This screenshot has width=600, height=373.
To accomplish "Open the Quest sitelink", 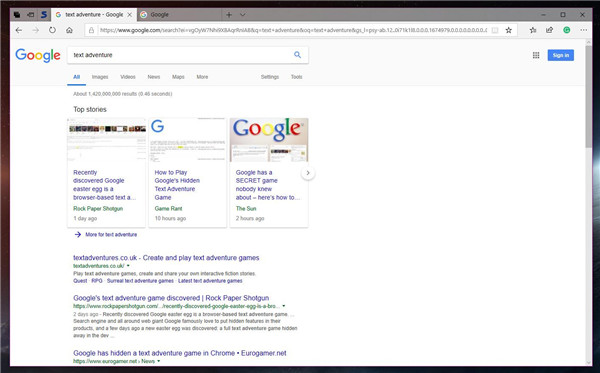I will click(x=80, y=281).
